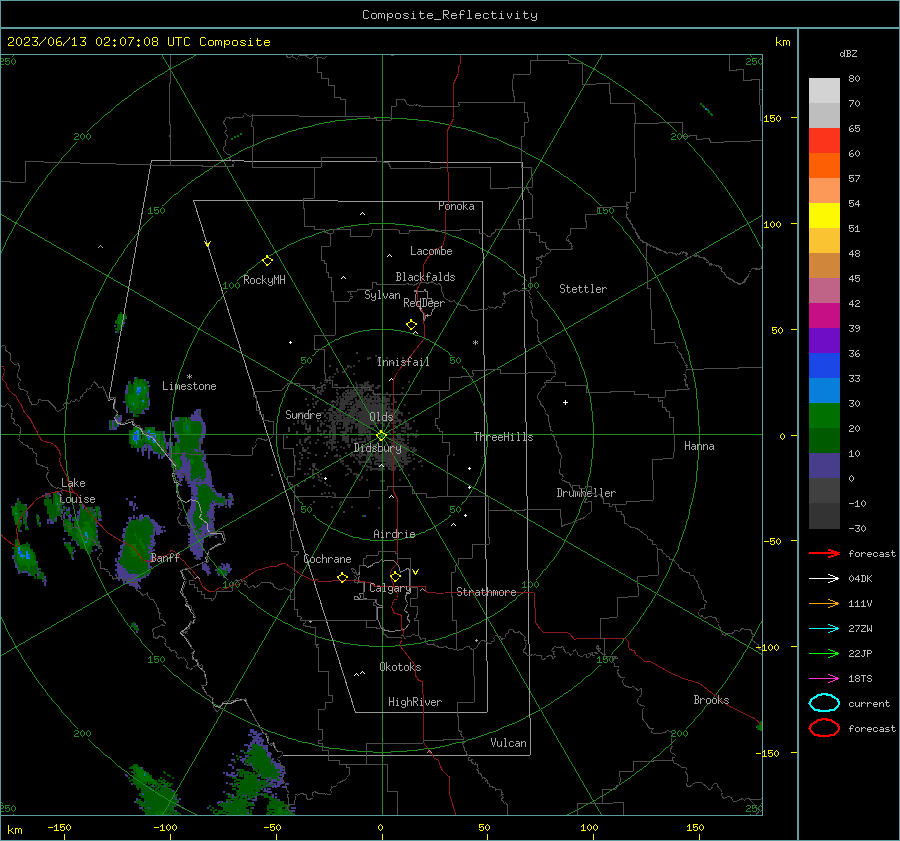The image size is (900, 841).
Task: Click the Composite_Reflectivity title text
Action: (450, 15)
